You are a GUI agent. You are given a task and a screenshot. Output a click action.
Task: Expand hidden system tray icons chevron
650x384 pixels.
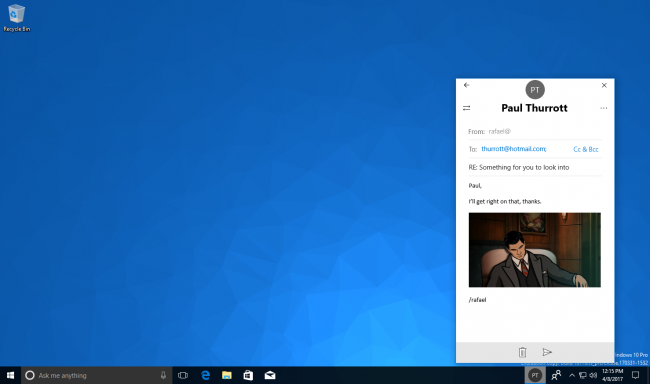(572, 375)
